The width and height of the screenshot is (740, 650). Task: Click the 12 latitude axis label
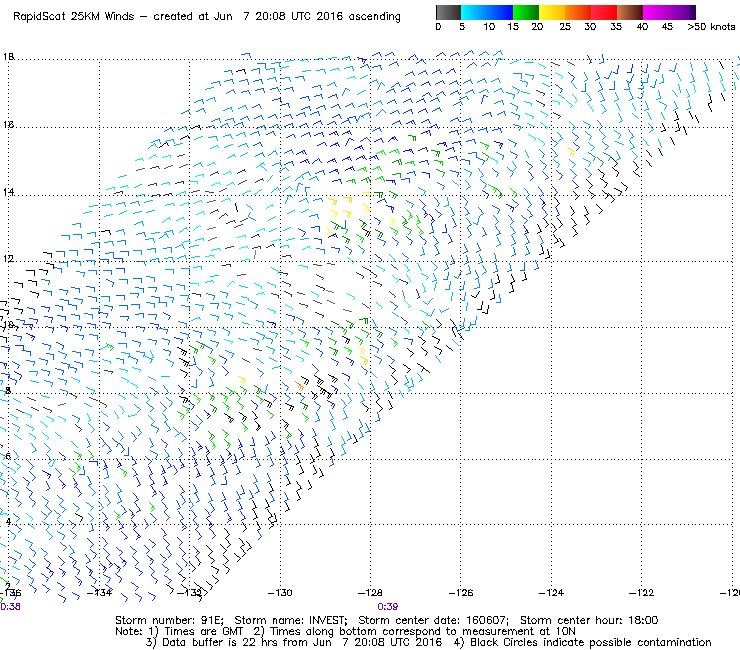[8, 259]
